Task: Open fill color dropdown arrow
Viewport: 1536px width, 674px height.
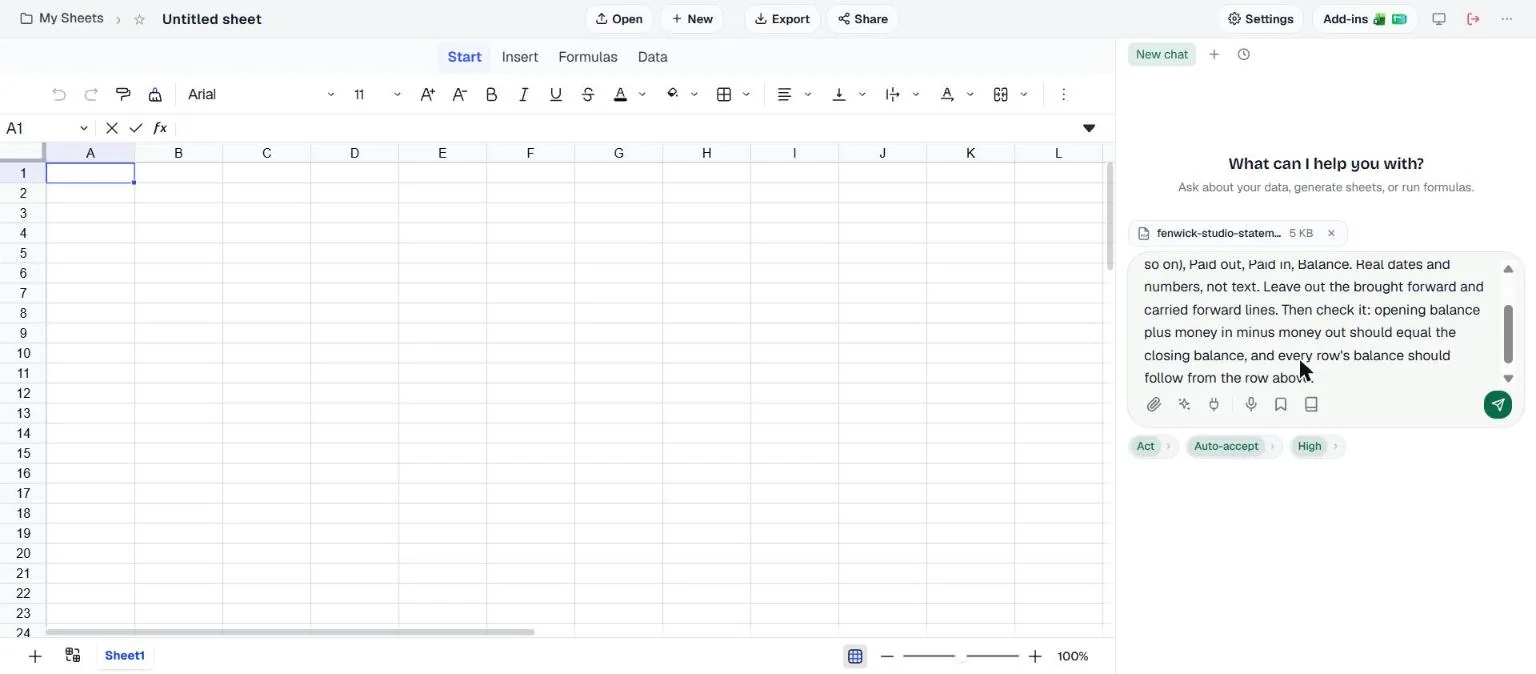Action: [695, 95]
